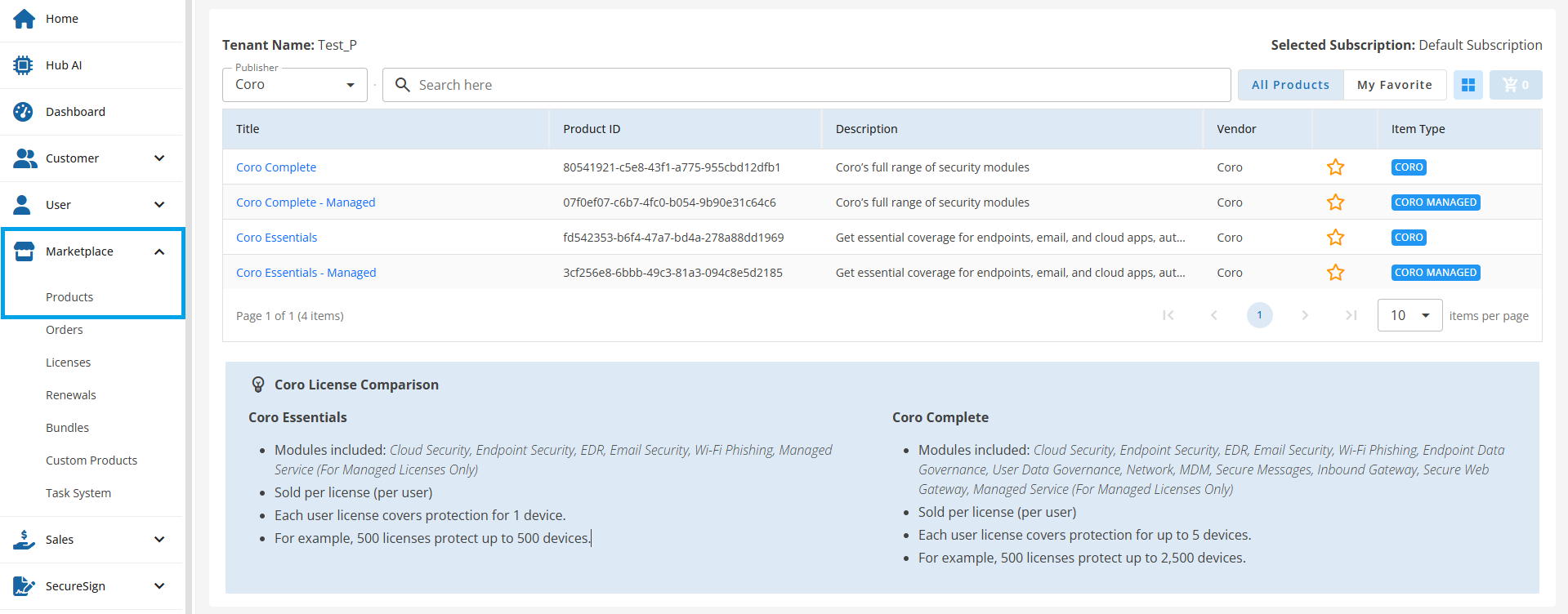
Task: Favorite Coro Complete with the star
Action: click(x=1336, y=167)
